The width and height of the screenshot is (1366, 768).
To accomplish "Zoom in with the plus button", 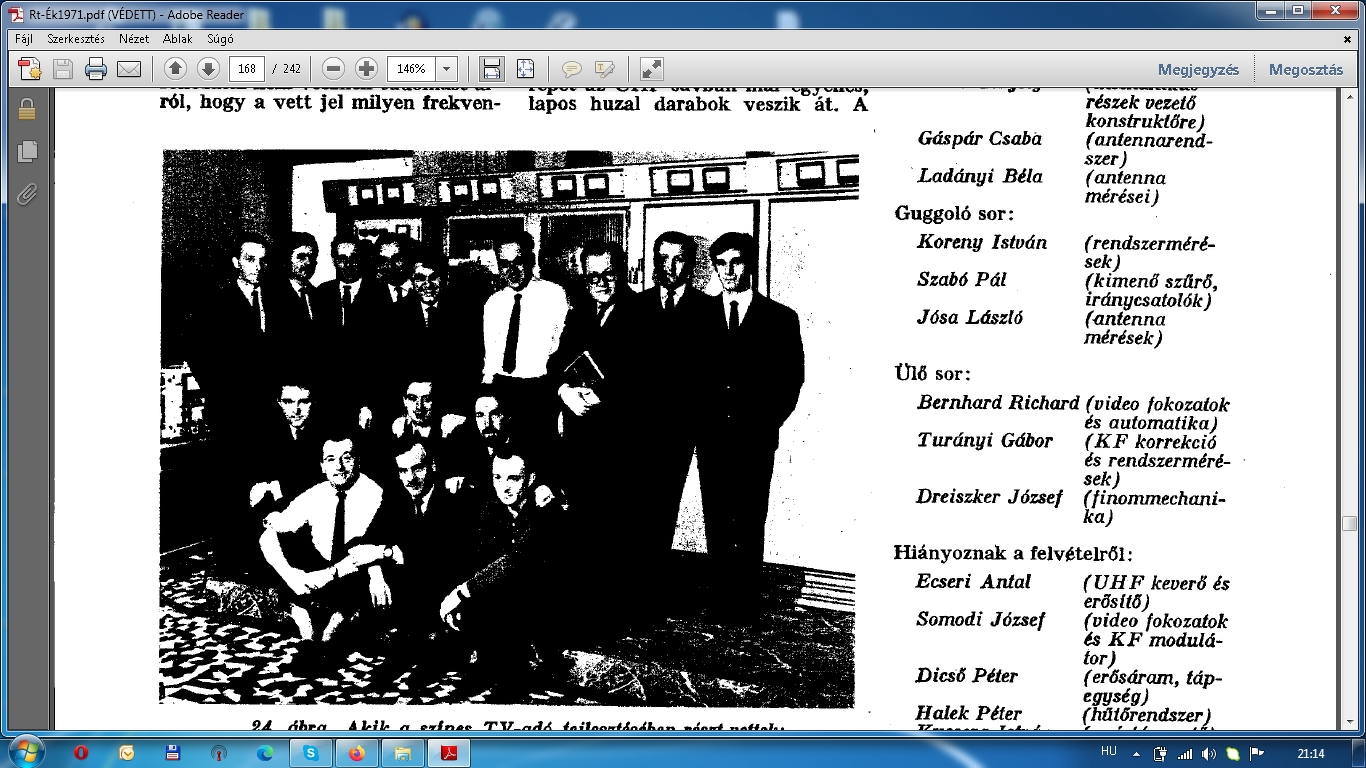I will (x=367, y=69).
